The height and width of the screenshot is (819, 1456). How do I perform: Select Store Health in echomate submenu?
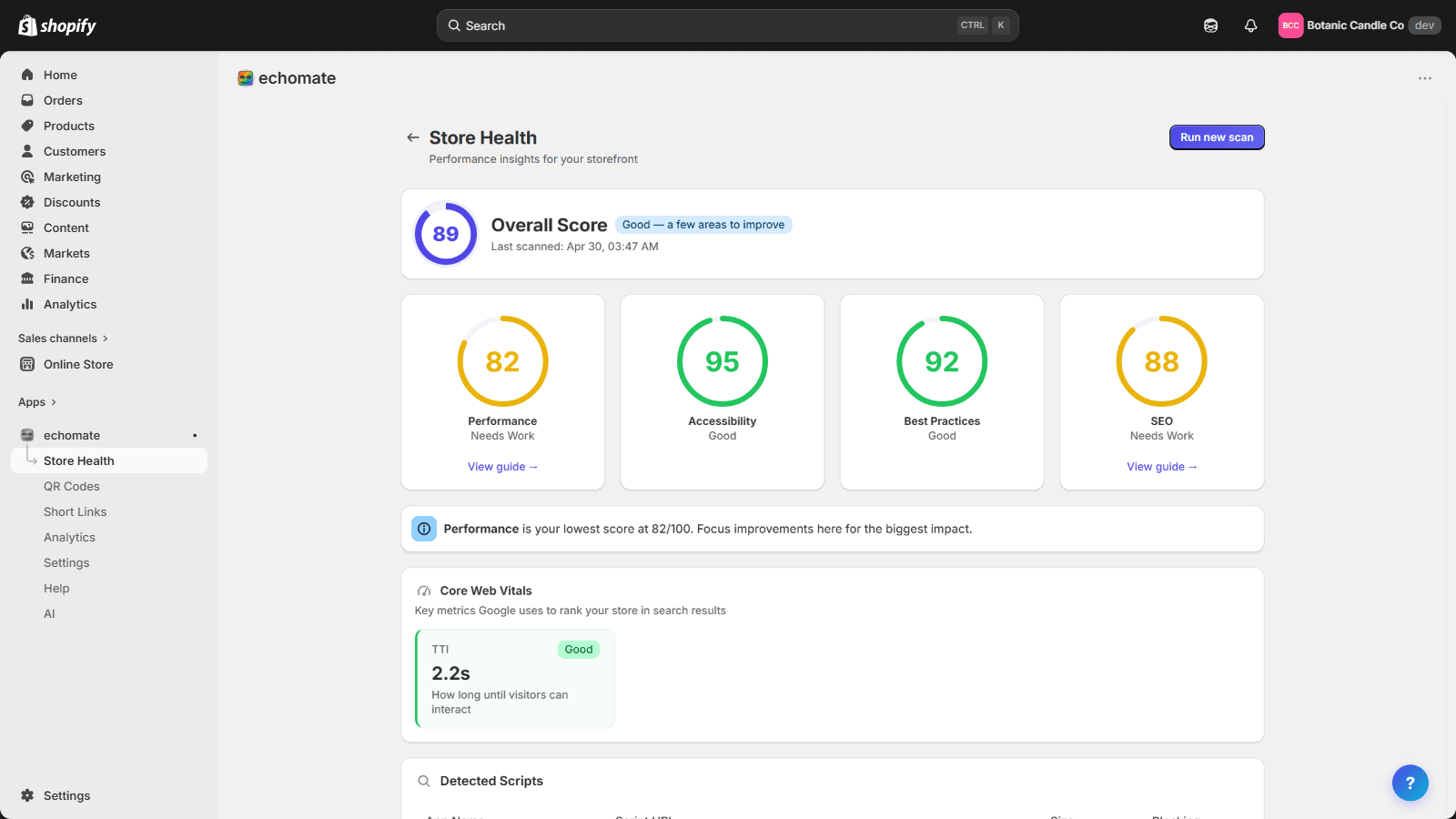(109, 460)
